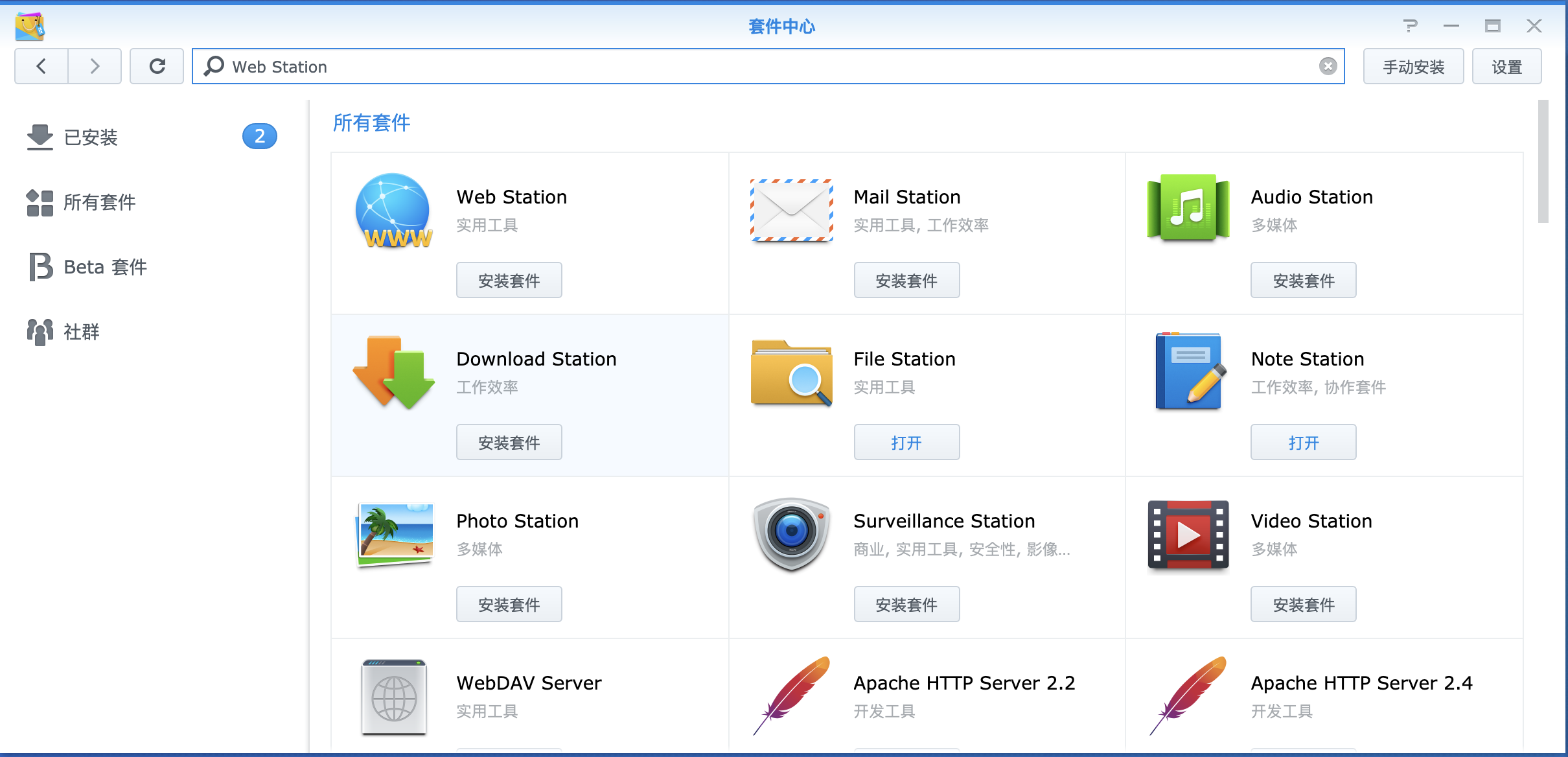Image resolution: width=1568 pixels, height=757 pixels.
Task: Click the Surveillance Station package title
Action: (x=944, y=520)
